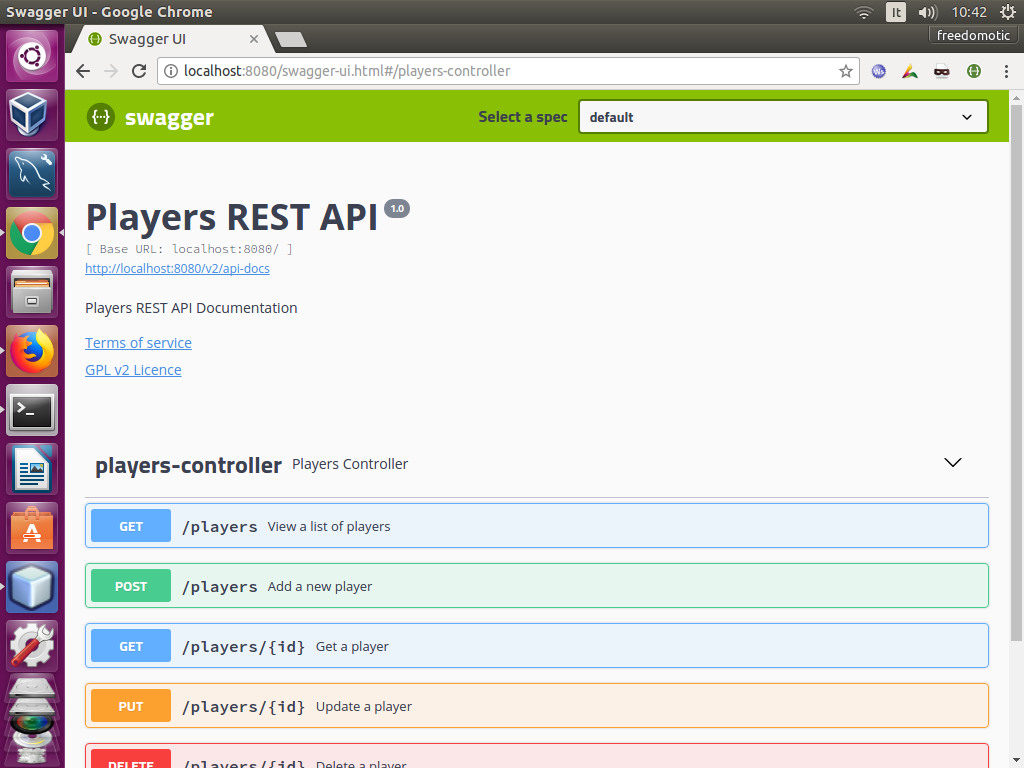The width and height of the screenshot is (1024, 768).
Task: Go back using the browser back arrow
Action: tap(83, 71)
